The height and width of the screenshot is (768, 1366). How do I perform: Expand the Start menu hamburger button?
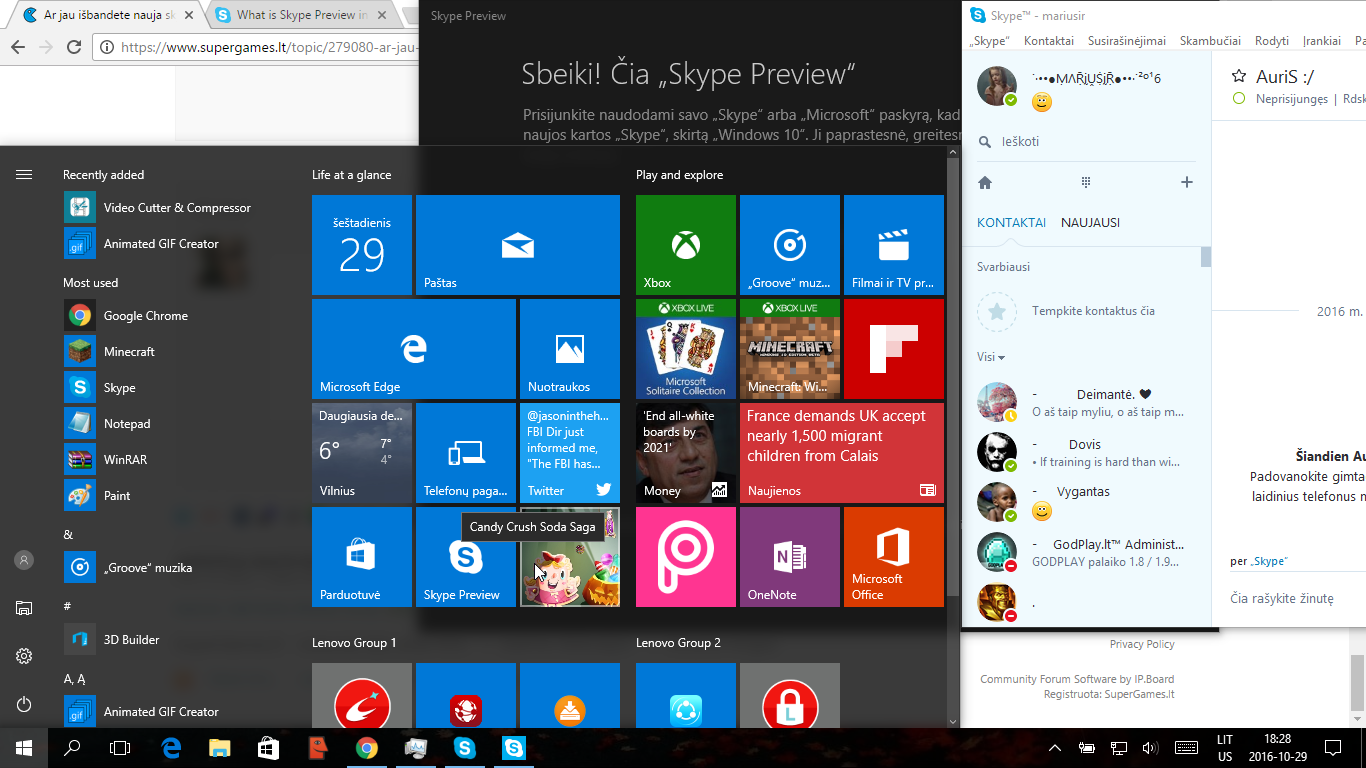click(x=24, y=174)
